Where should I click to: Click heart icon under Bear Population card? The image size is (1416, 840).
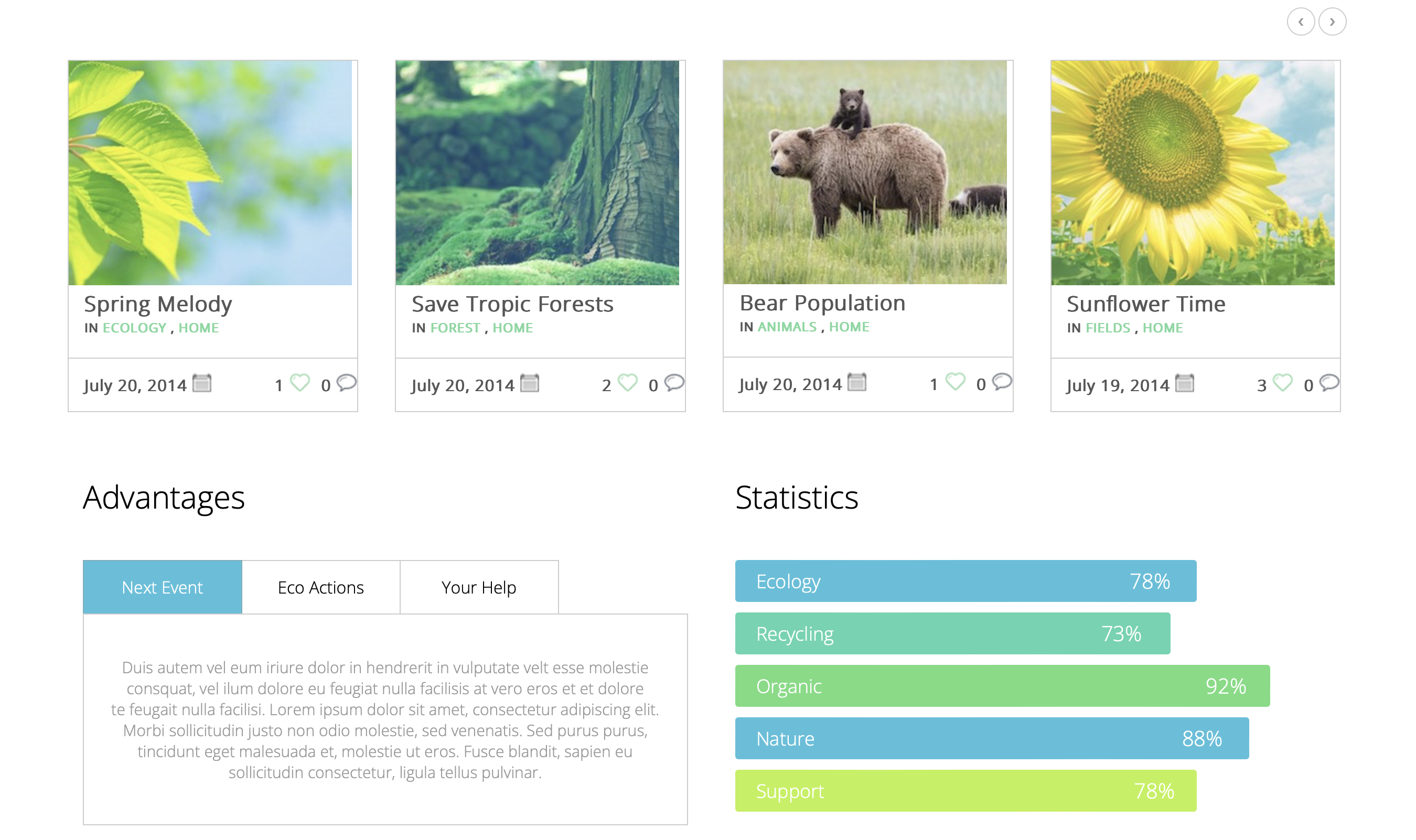pos(955,382)
